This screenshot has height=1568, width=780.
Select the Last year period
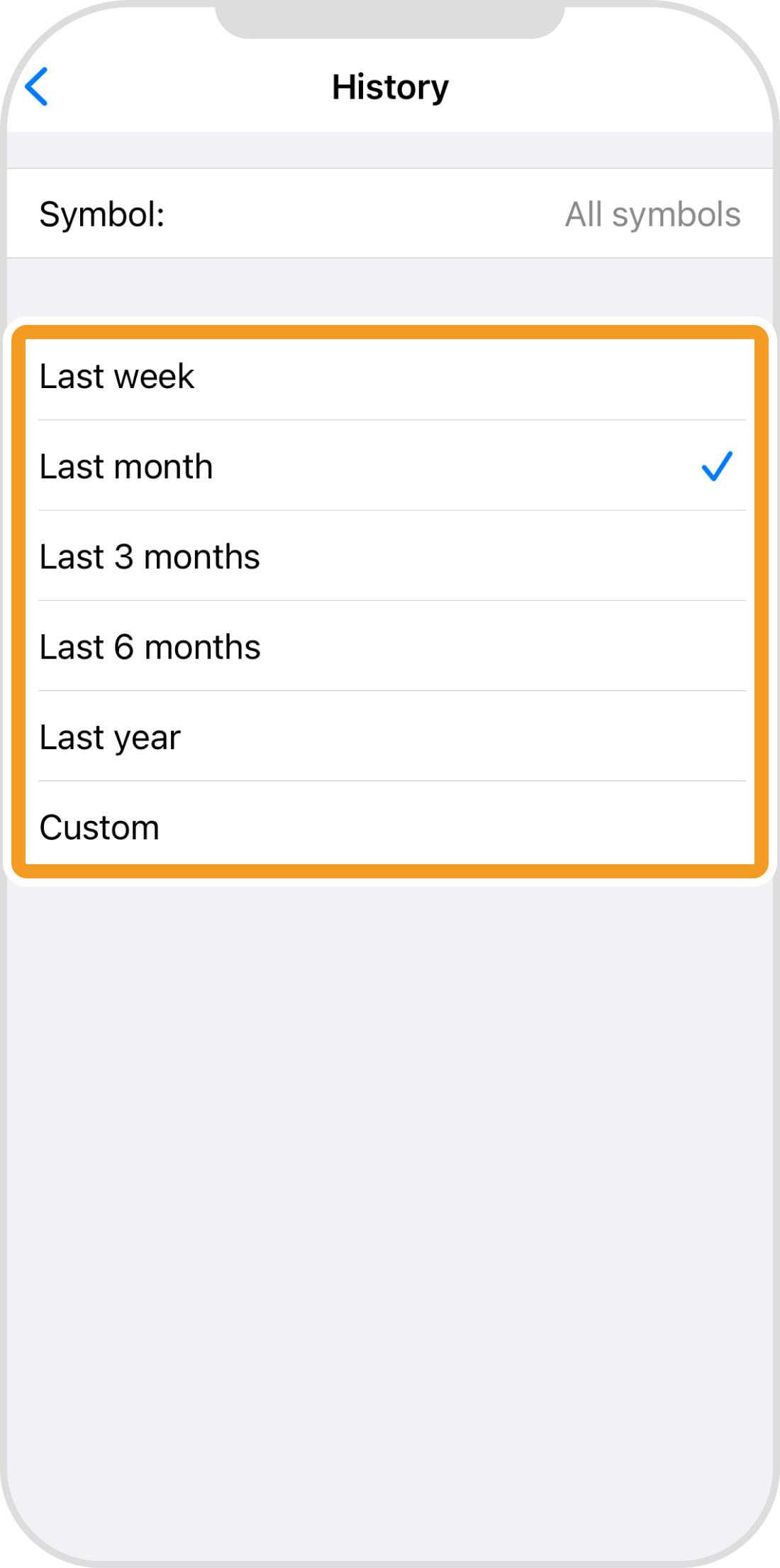click(x=110, y=737)
